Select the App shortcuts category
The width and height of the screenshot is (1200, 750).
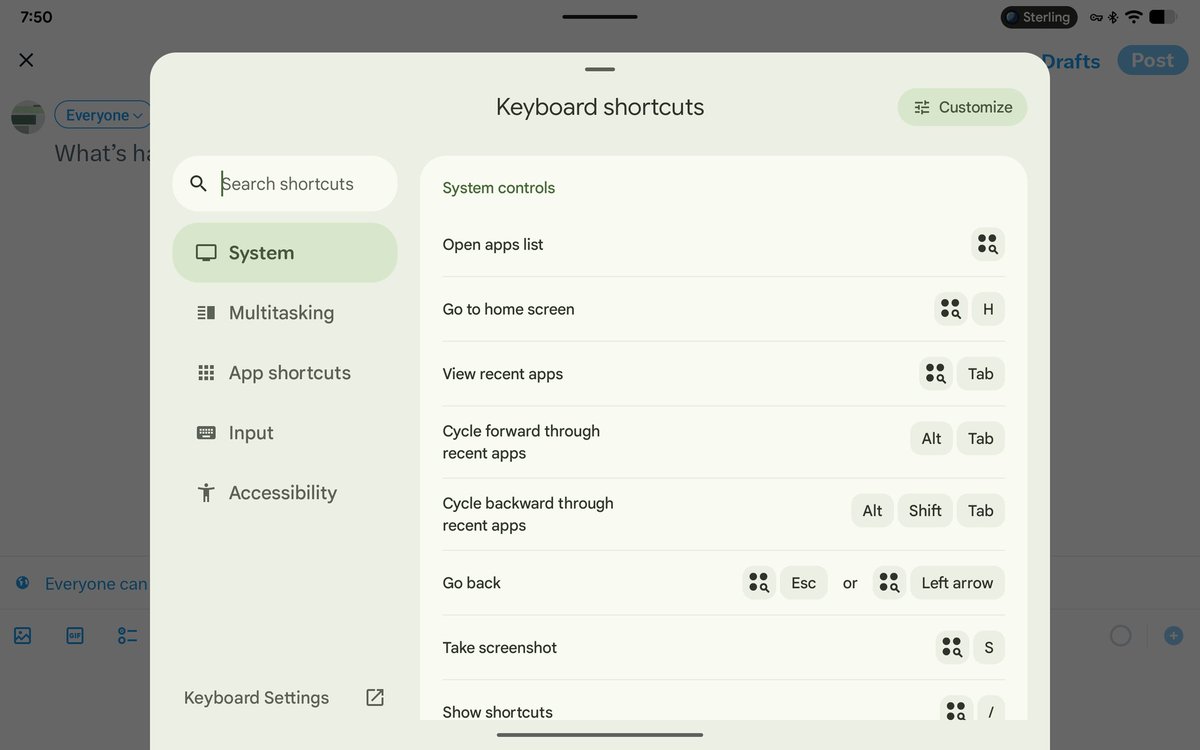285,373
